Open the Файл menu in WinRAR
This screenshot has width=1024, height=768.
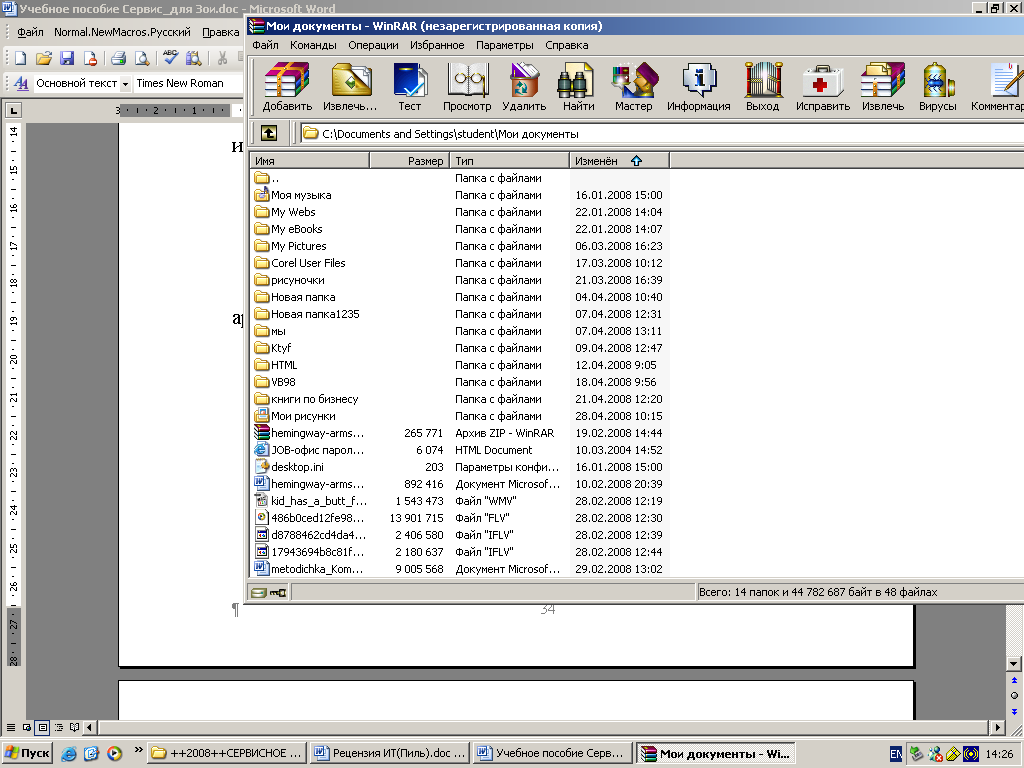pyautogui.click(x=265, y=45)
